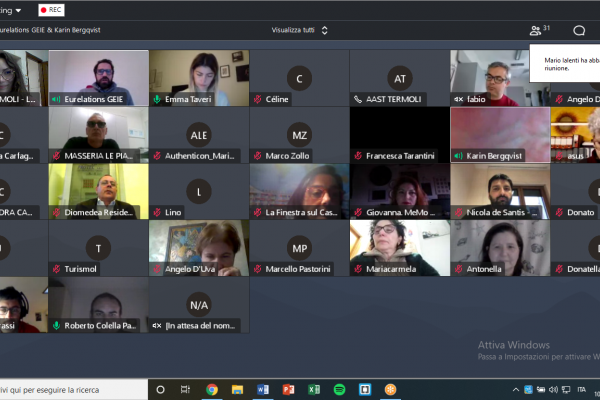Click muted mic icon beside Marcello Pastorini

[x=258, y=269]
